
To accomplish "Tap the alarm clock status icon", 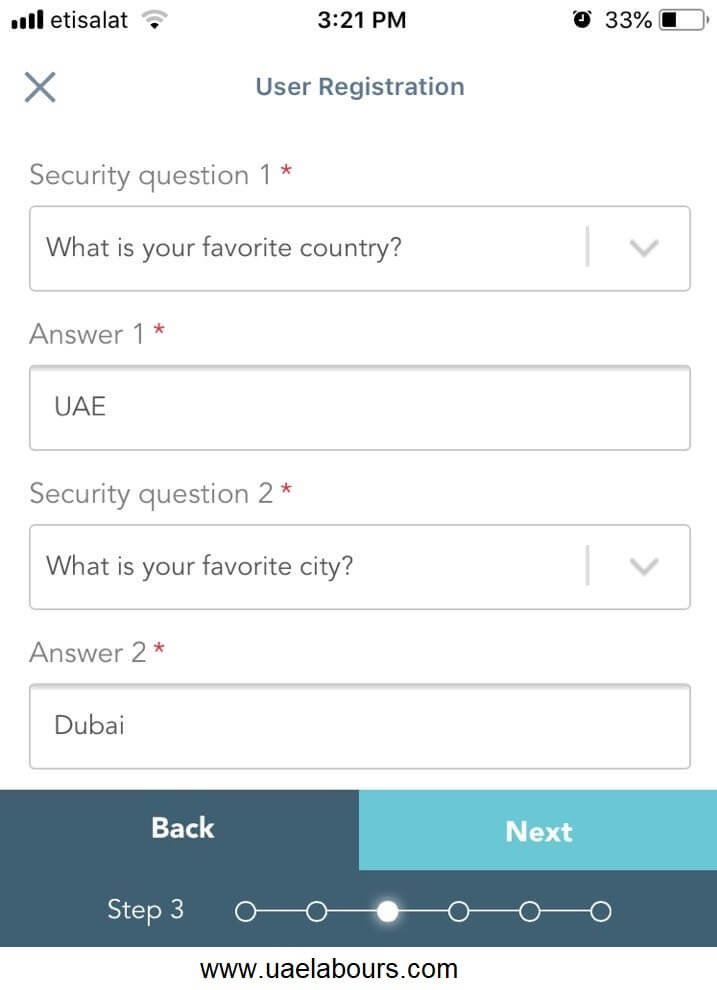I will (x=581, y=20).
